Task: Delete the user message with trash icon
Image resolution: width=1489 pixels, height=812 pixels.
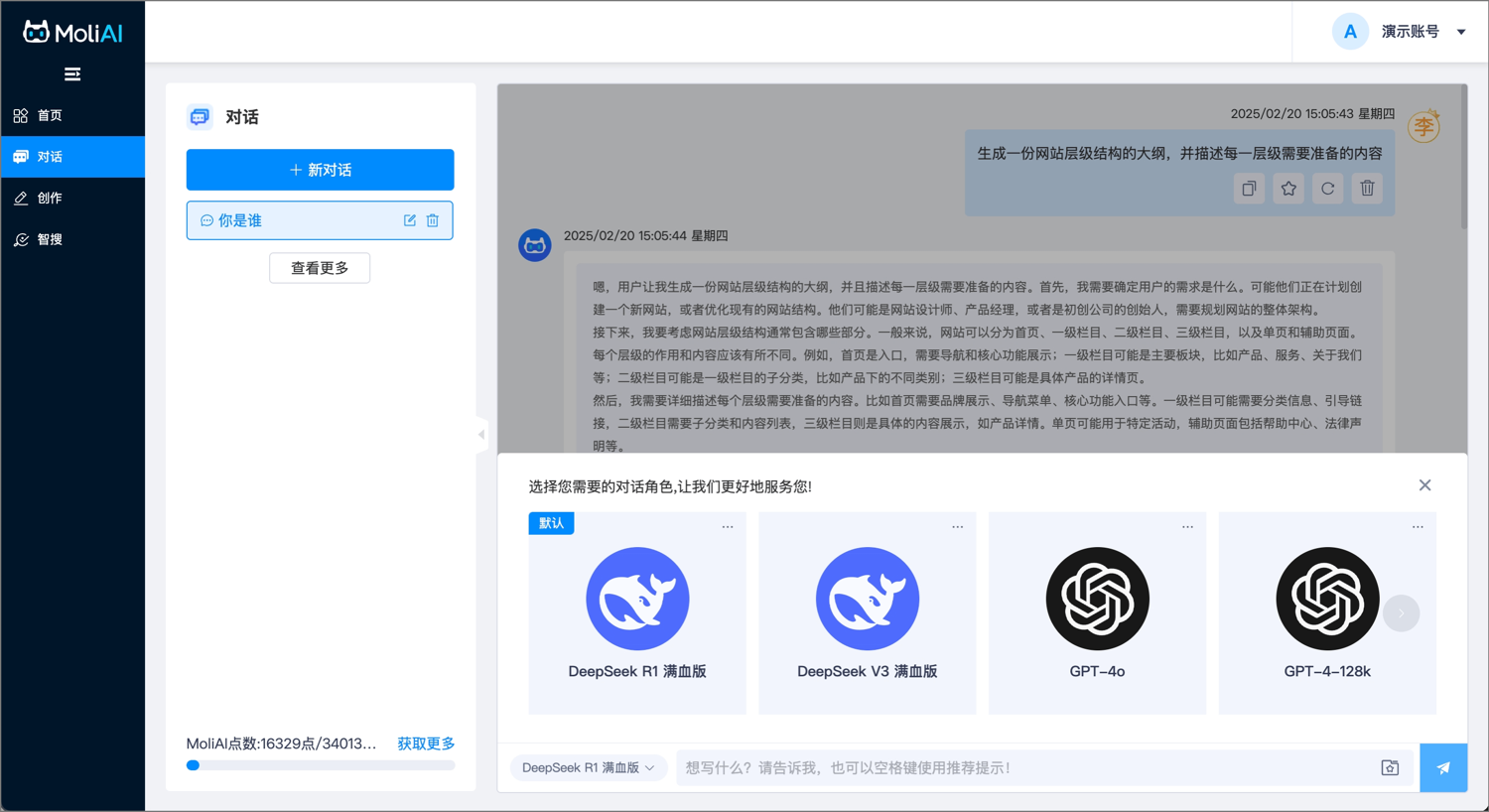Action: coord(1367,189)
